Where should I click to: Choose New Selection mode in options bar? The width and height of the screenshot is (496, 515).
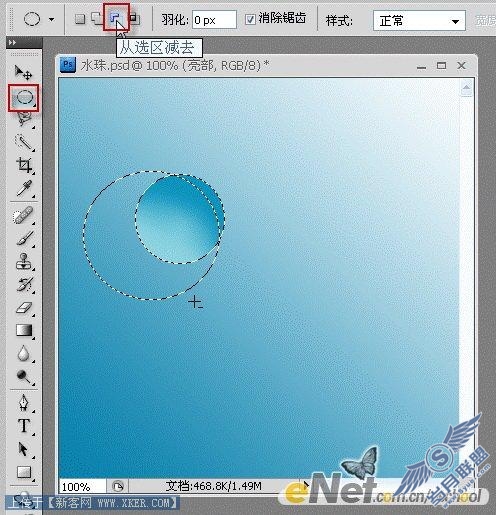80,19
